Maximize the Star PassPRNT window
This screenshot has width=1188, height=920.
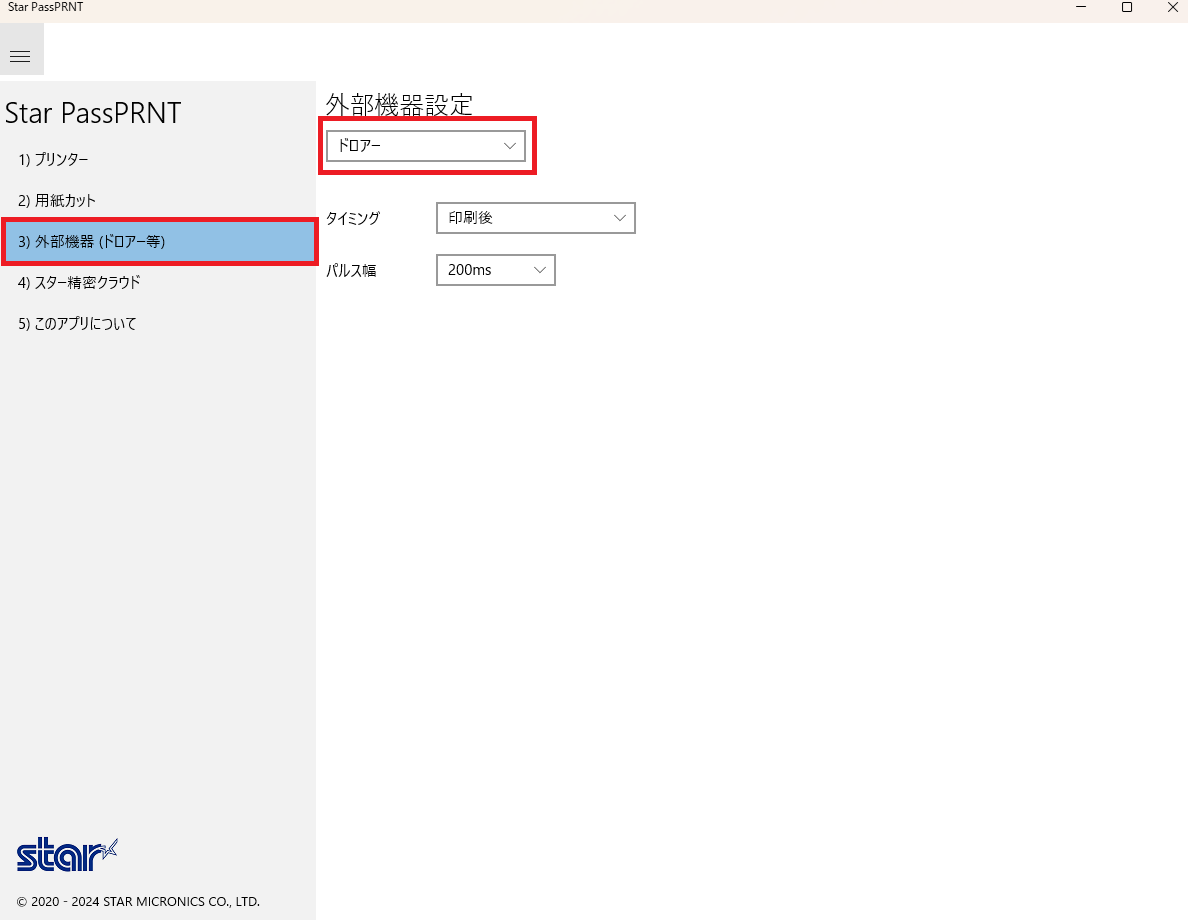pos(1127,8)
